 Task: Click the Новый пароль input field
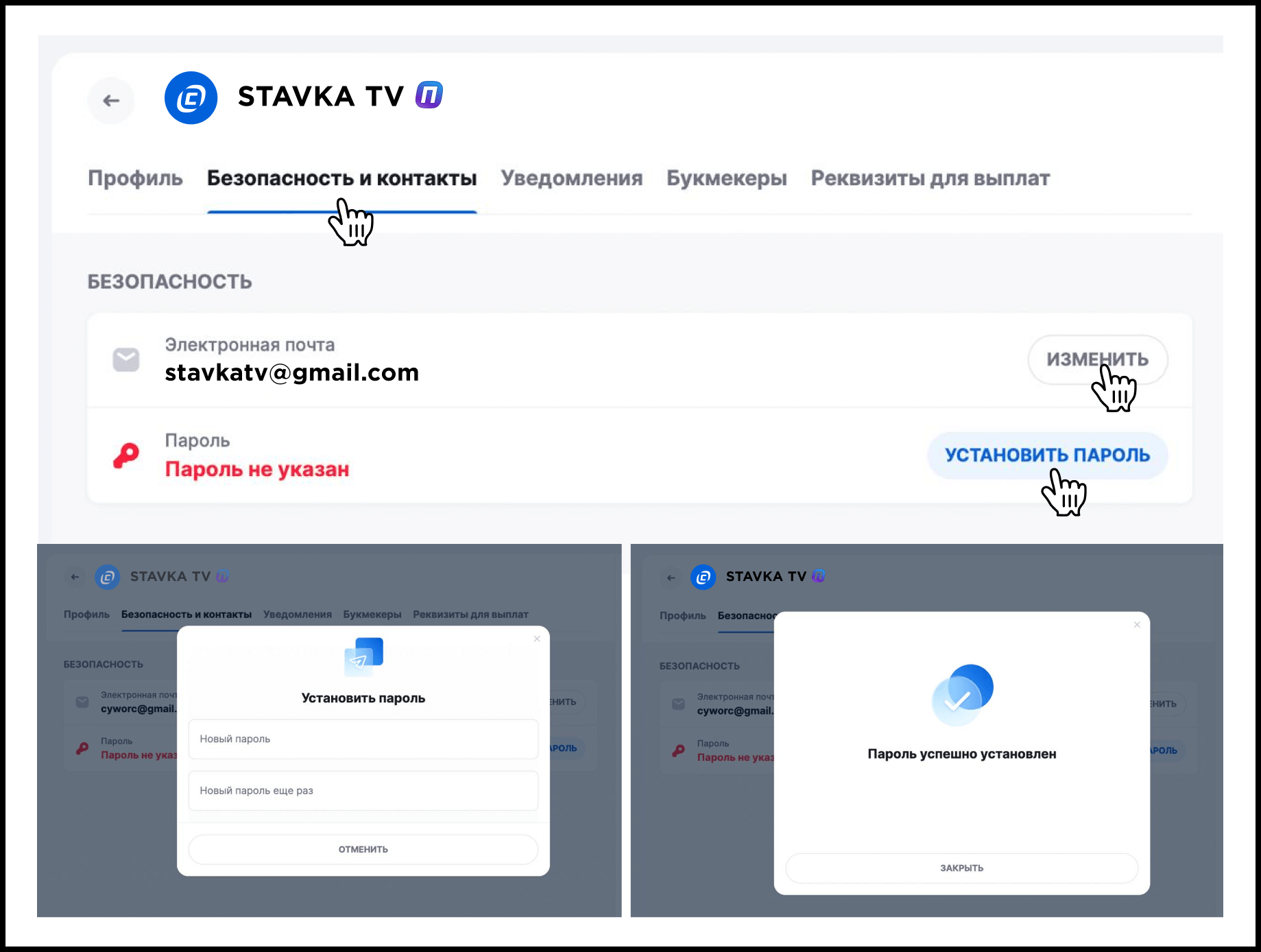click(x=363, y=739)
